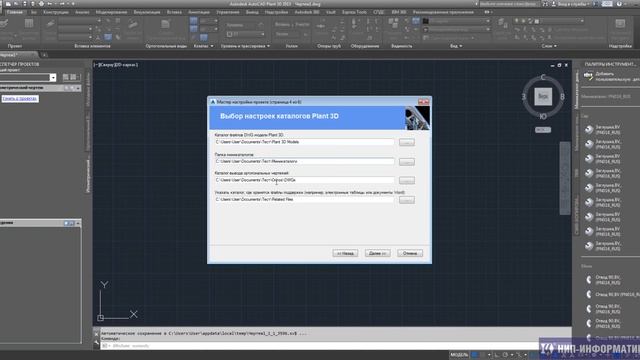Browse for the Related Files support folder
The width and height of the screenshot is (640, 360).
(407, 200)
